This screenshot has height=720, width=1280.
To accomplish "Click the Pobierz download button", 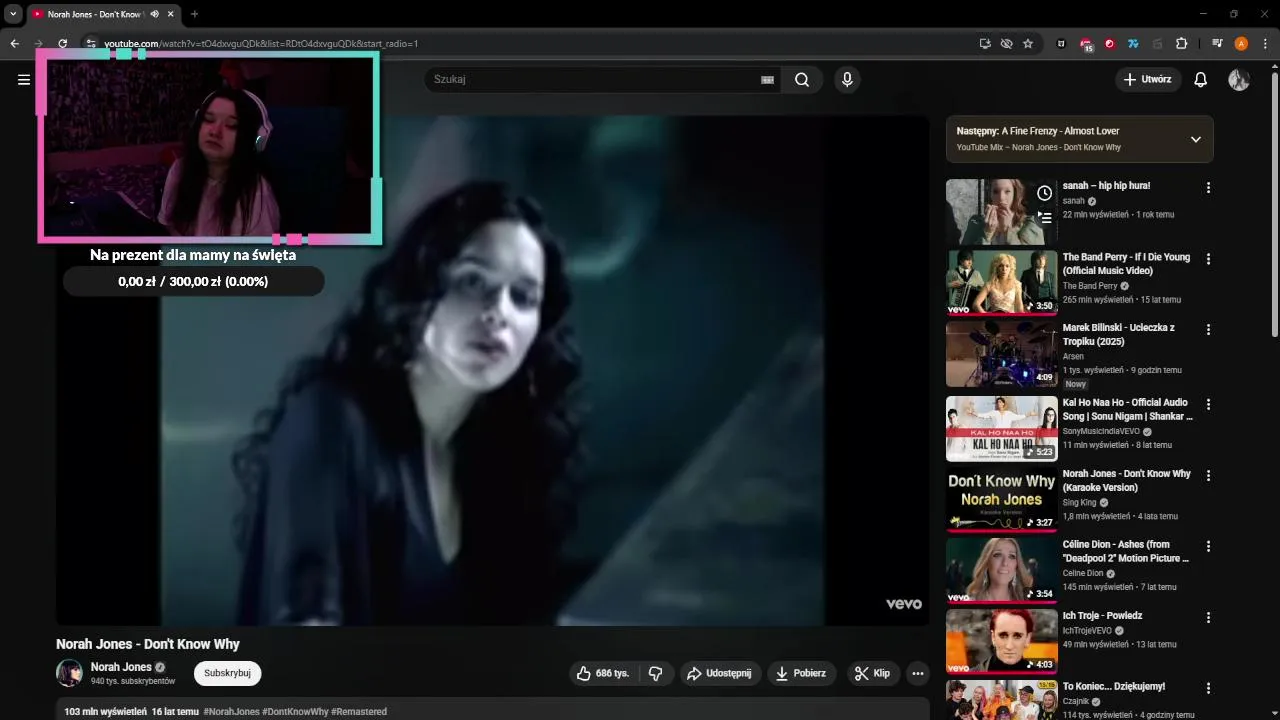I will [802, 674].
